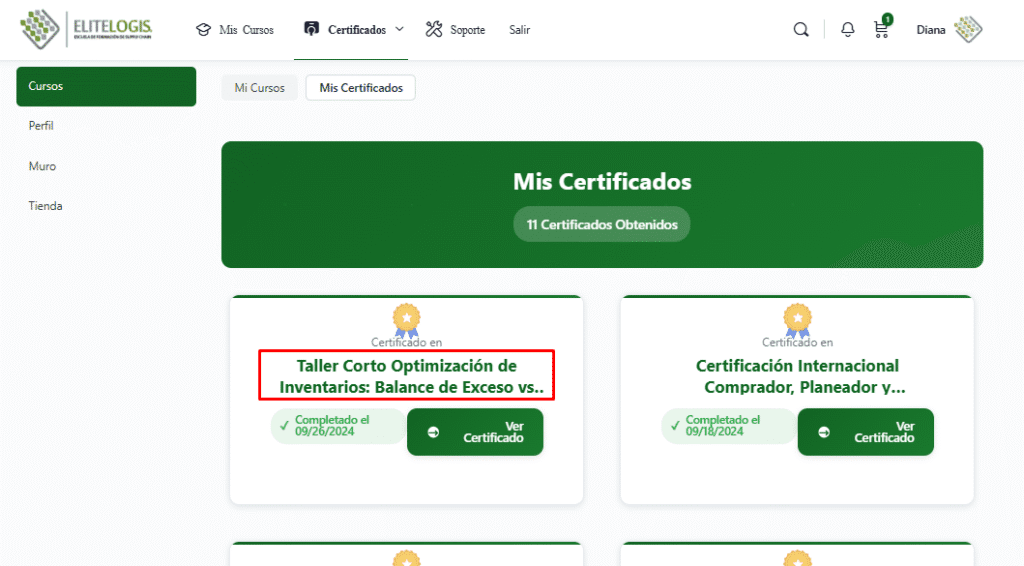Open the Certificación Internacional Comprador course title

point(797,376)
